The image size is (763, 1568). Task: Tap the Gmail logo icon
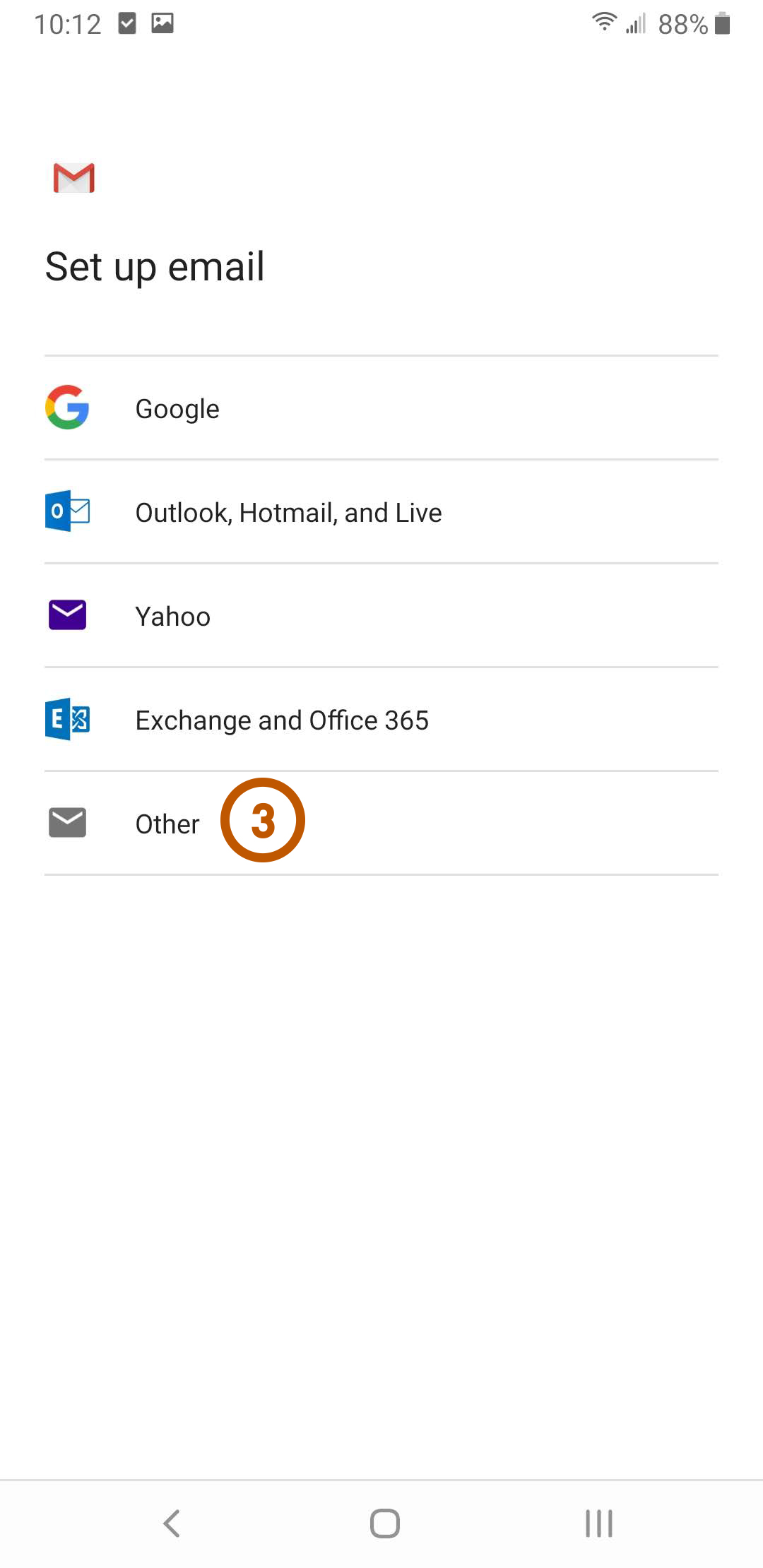(x=73, y=178)
